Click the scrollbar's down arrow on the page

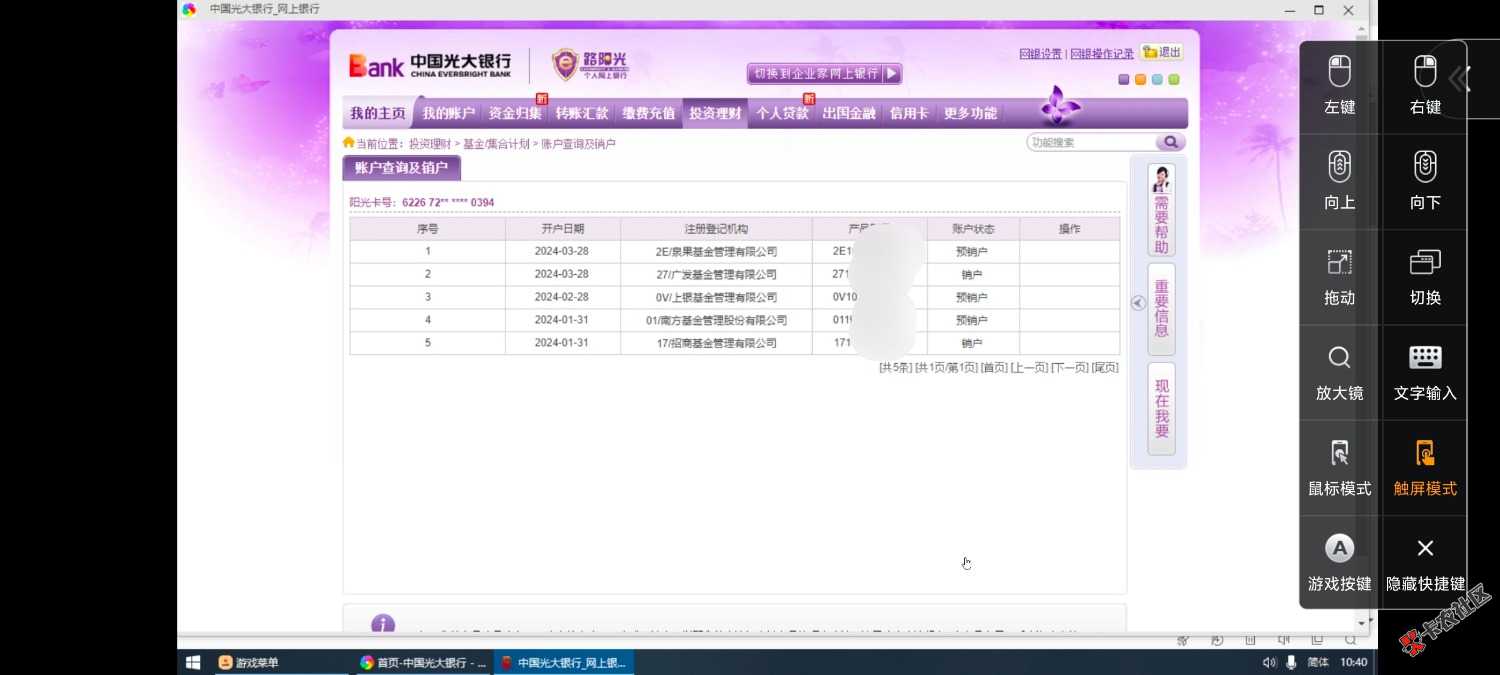point(1361,622)
